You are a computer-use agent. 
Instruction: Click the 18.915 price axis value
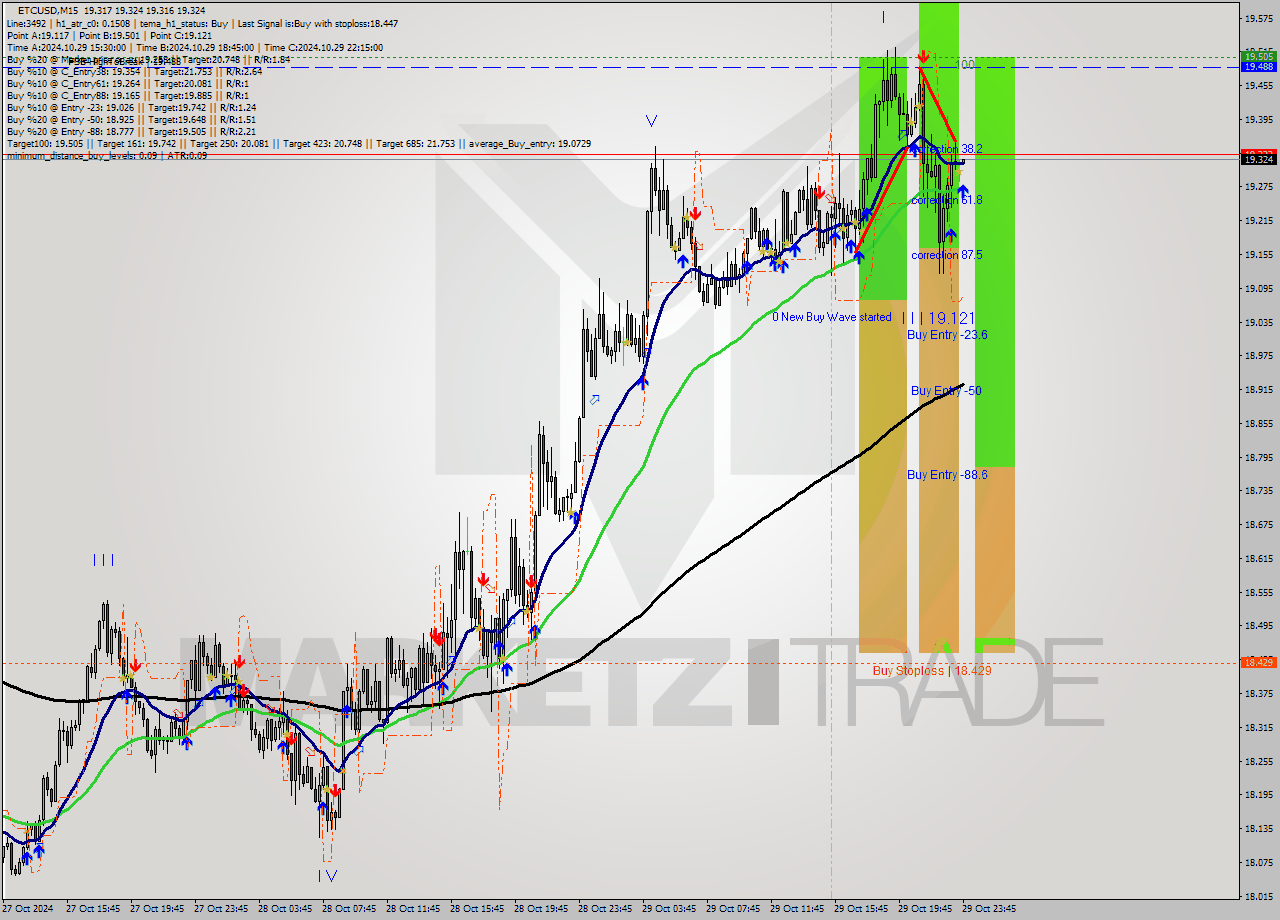tap(1259, 389)
